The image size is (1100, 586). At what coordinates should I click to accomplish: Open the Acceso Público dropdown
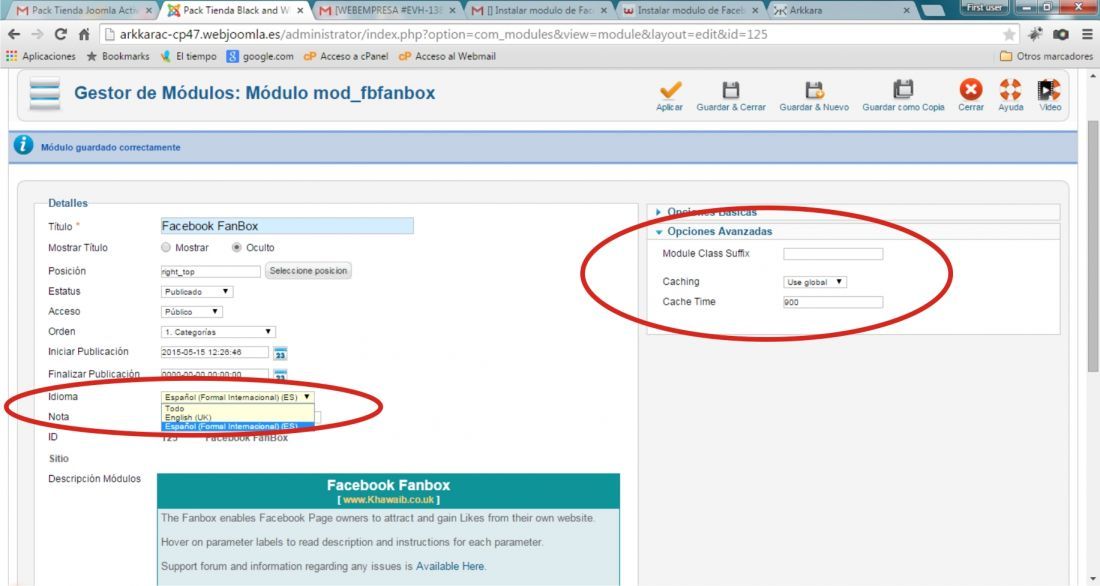pyautogui.click(x=192, y=312)
